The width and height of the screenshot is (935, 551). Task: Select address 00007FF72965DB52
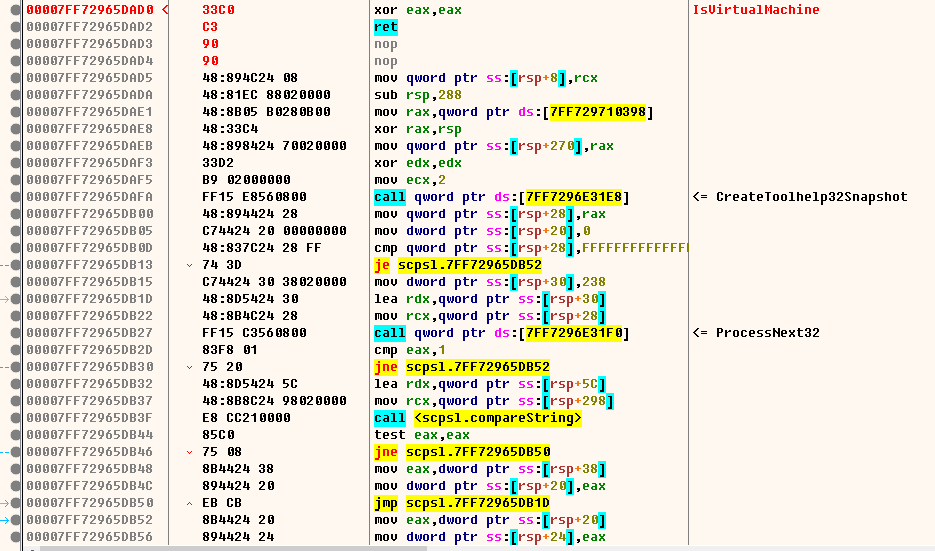tap(89, 519)
